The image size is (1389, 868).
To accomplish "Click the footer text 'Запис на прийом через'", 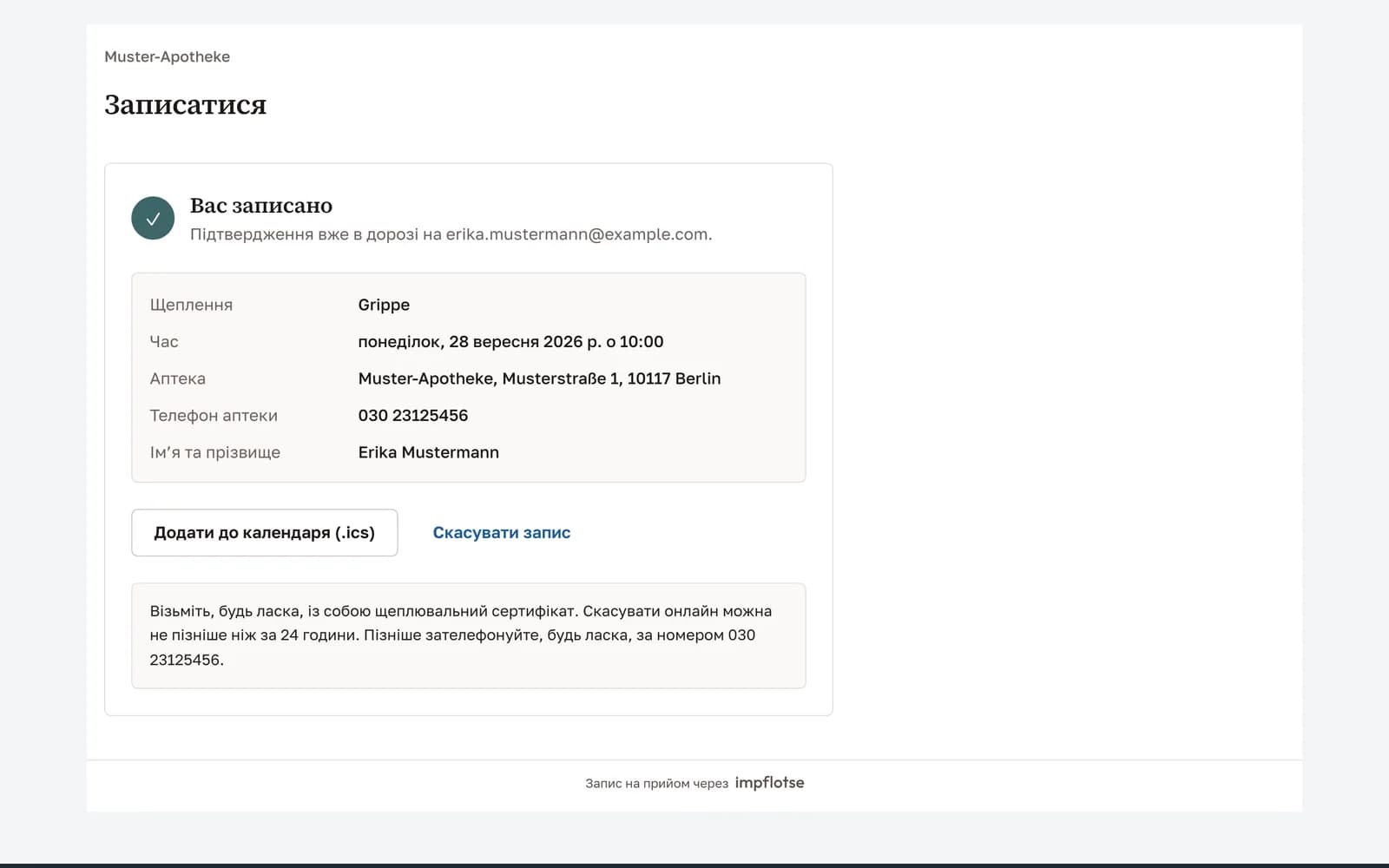I will tap(656, 784).
